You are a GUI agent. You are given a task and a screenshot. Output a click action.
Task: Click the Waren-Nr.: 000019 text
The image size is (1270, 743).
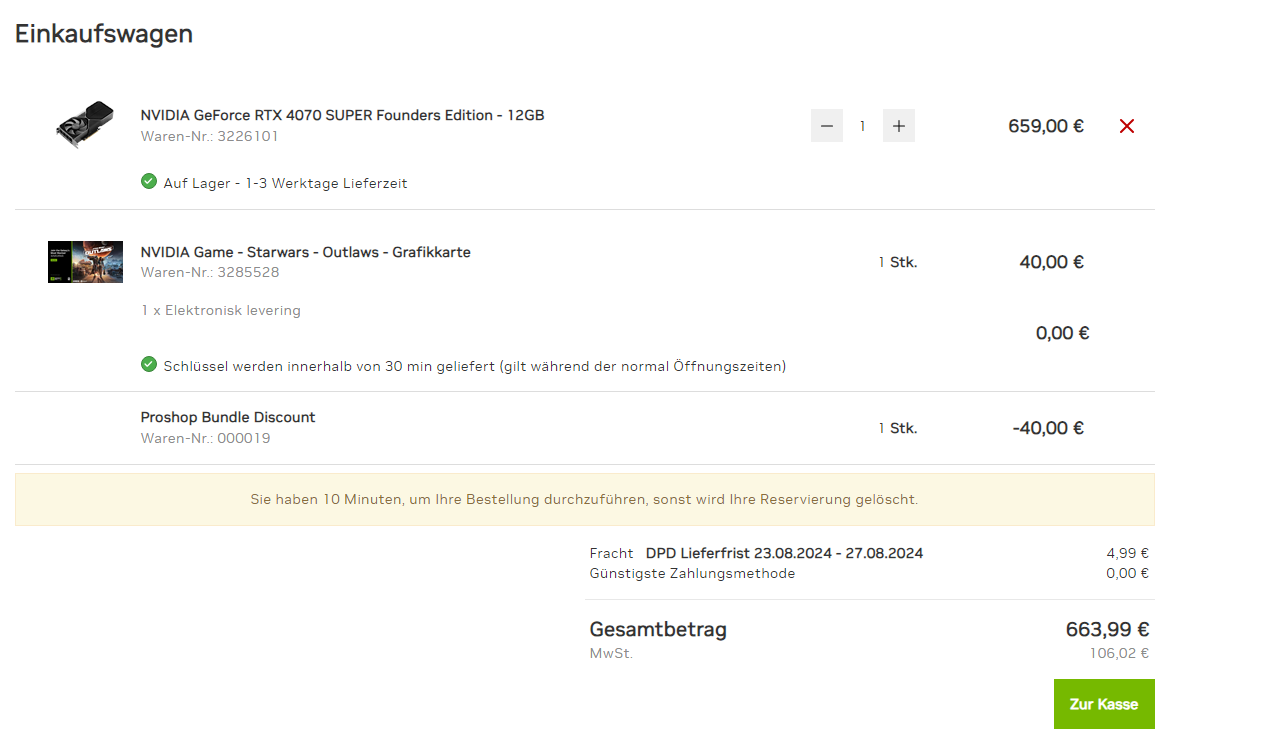pyautogui.click(x=206, y=438)
